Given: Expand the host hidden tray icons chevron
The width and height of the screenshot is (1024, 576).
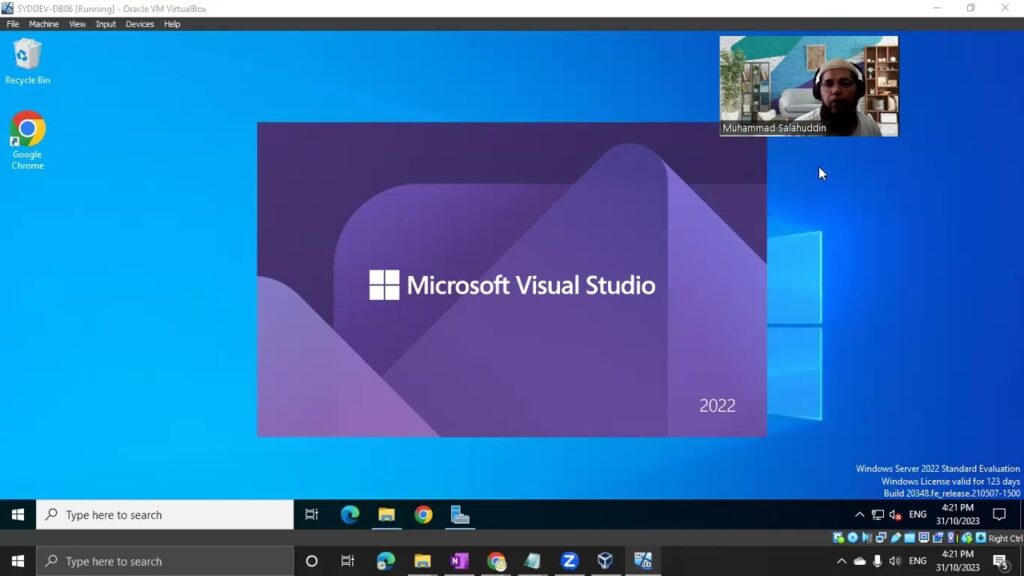Looking at the screenshot, I should coord(841,561).
